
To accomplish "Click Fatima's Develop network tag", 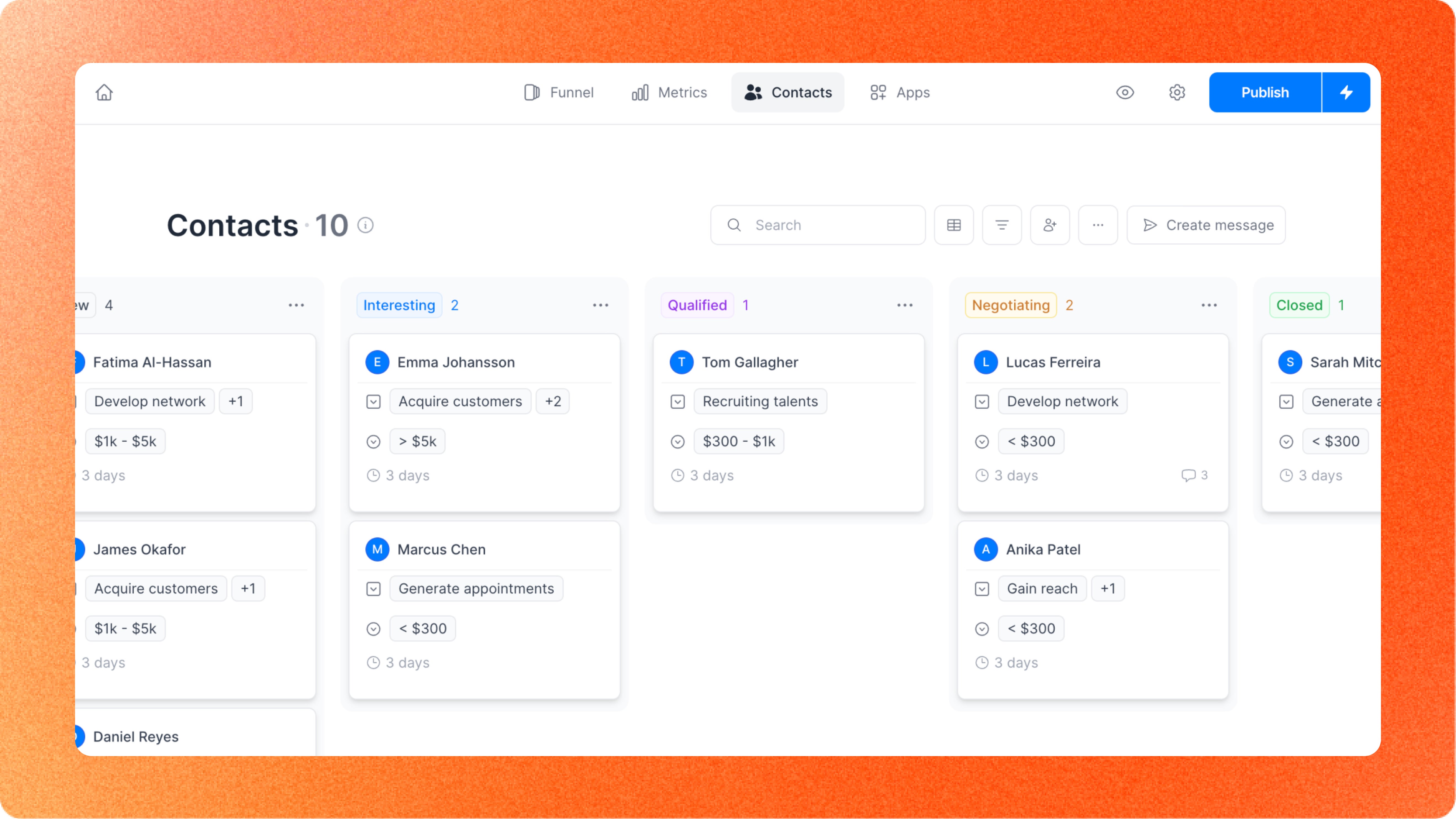I will tap(150, 401).
